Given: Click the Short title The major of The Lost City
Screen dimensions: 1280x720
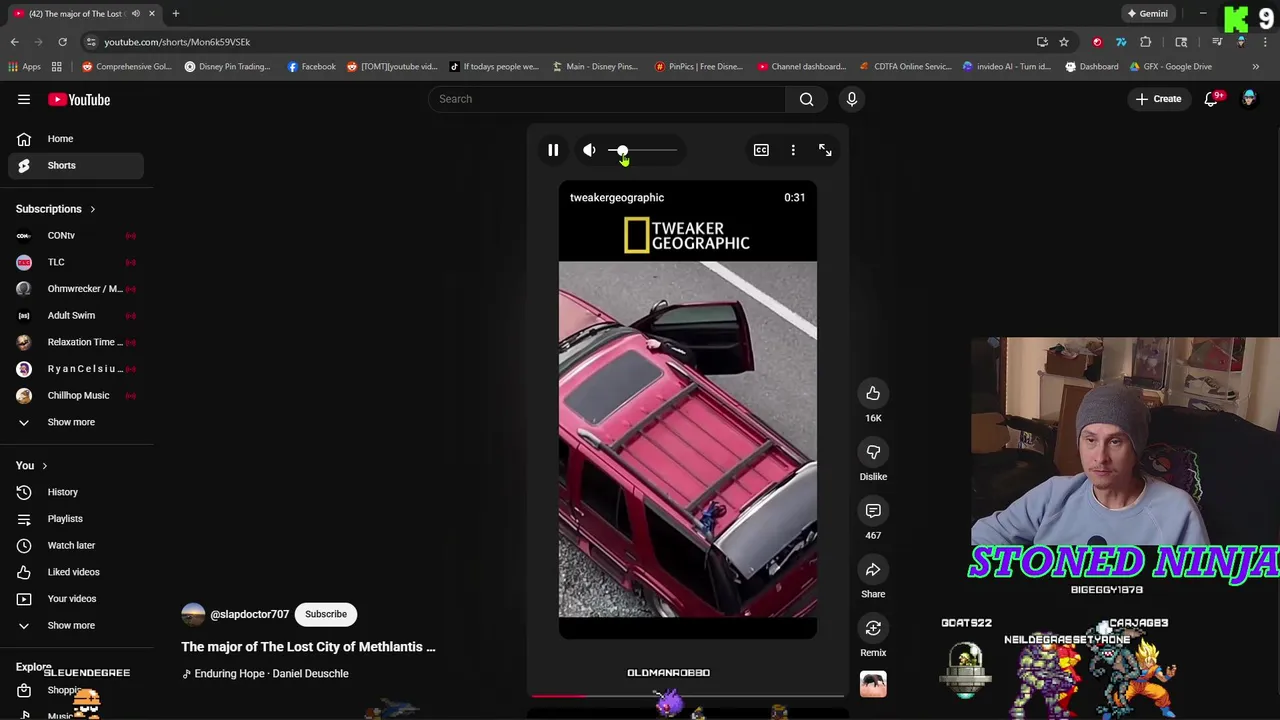Looking at the screenshot, I should (x=308, y=647).
